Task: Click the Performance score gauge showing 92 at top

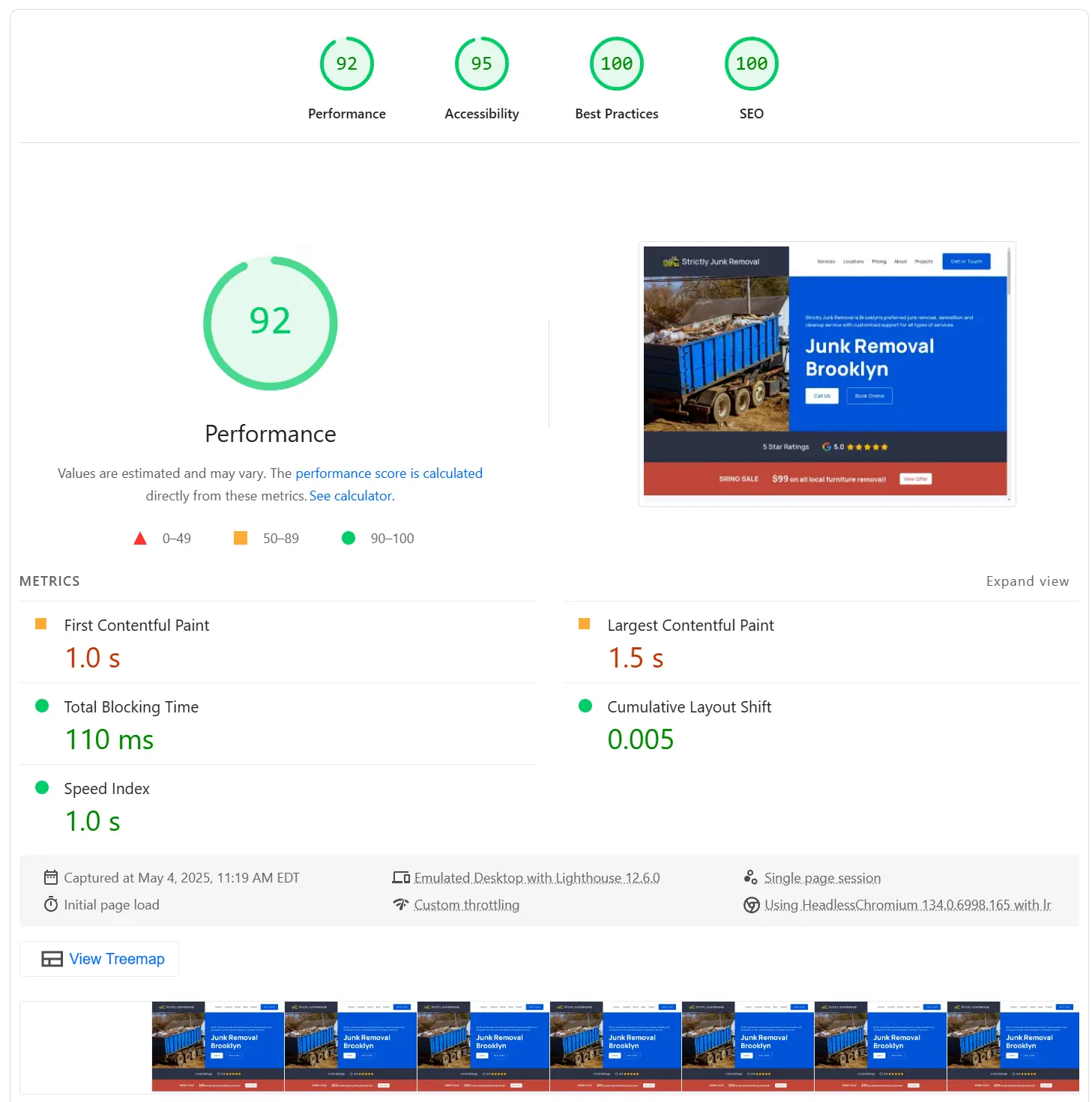Action: pyautogui.click(x=346, y=64)
